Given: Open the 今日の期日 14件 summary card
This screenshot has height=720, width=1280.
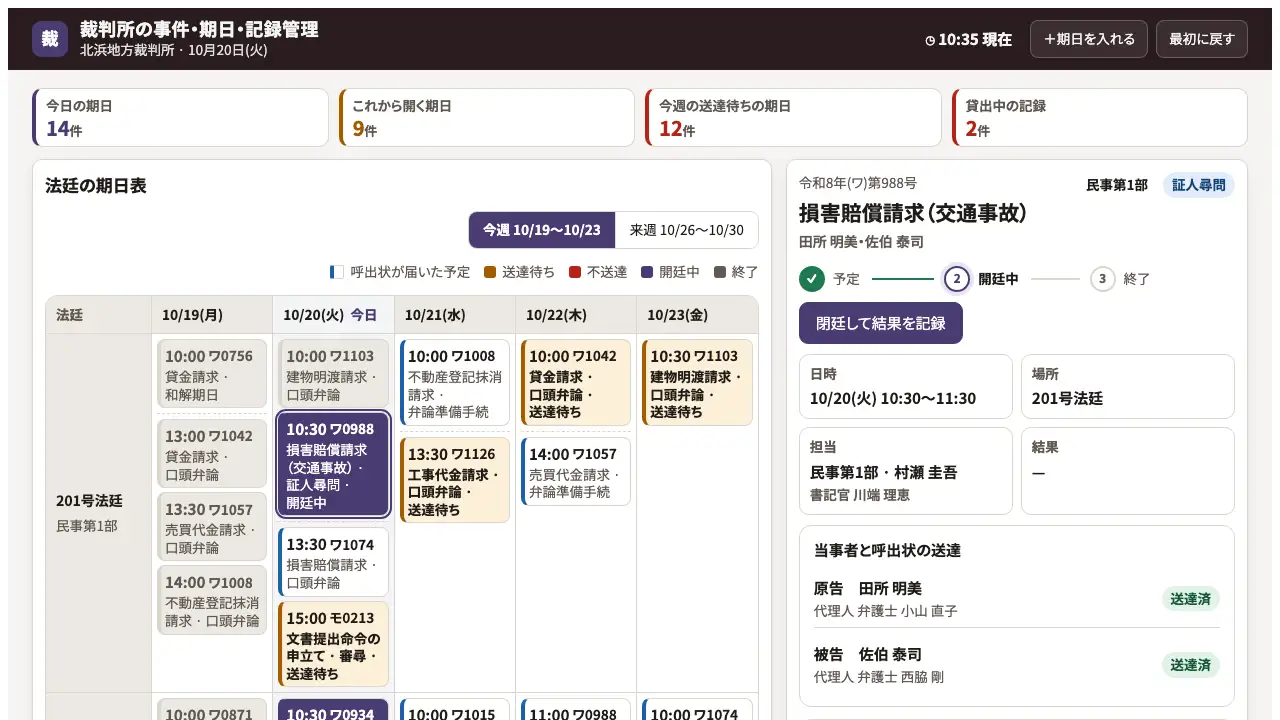Looking at the screenshot, I should (x=180, y=118).
